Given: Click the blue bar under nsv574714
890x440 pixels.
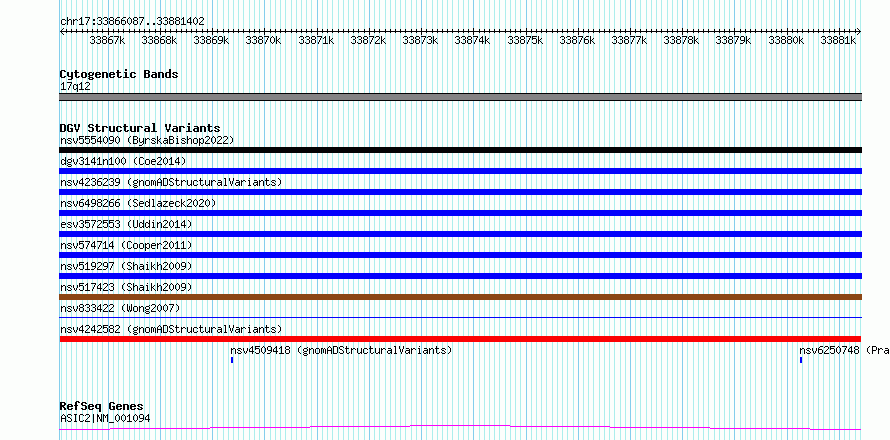Looking at the screenshot, I should [x=460, y=255].
